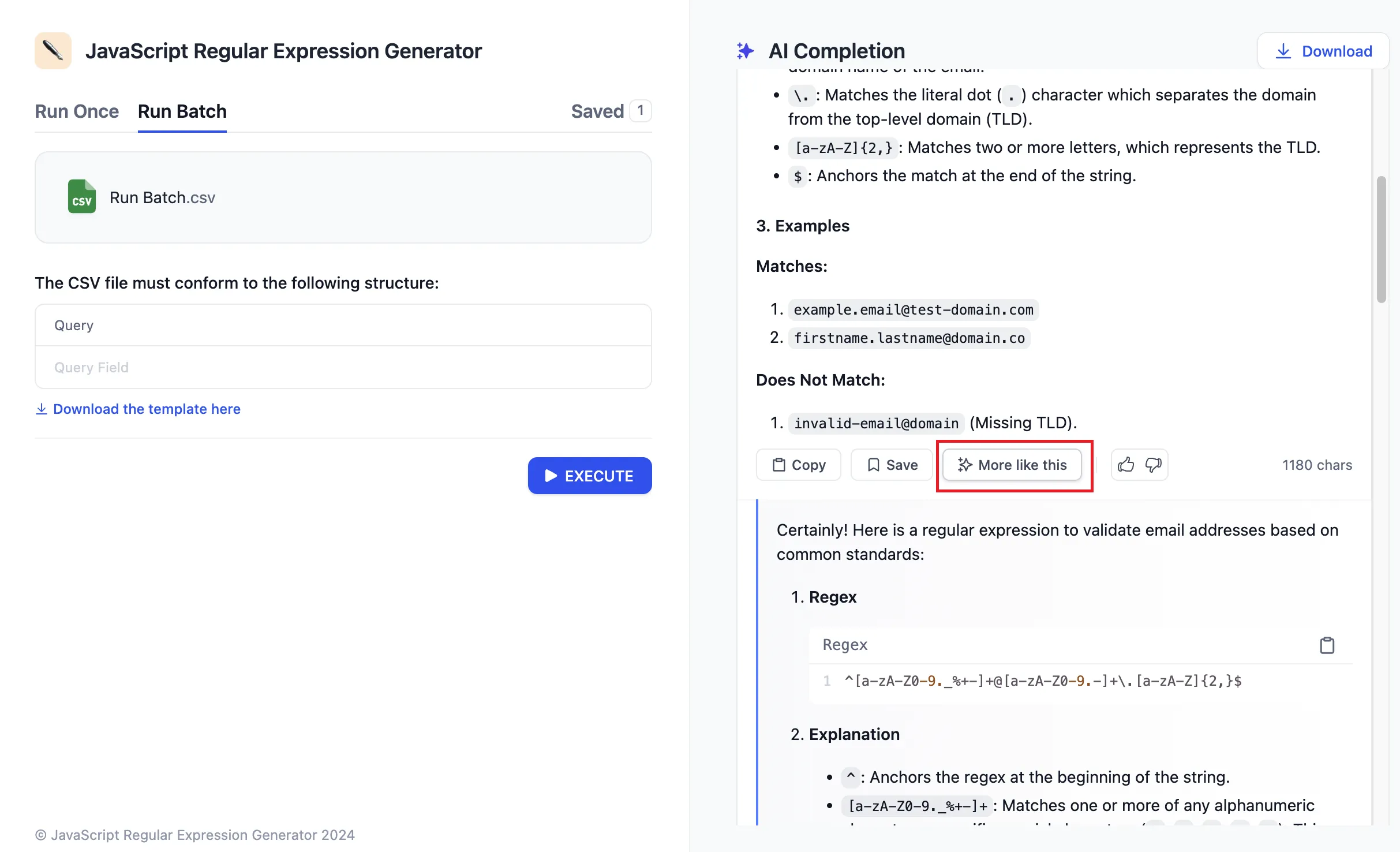Screen dimensions: 1400x852
Task: Click the completion panel scrollbar
Action: coord(1381,240)
